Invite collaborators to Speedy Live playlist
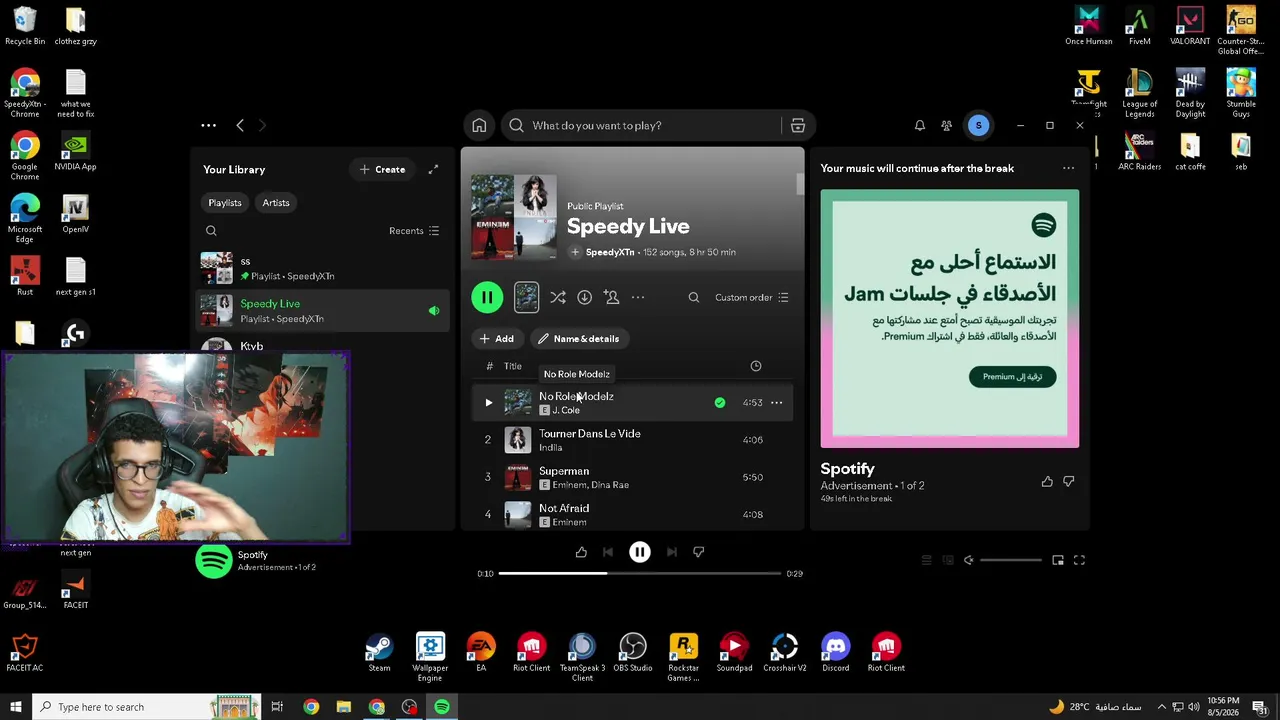This screenshot has height=720, width=1280. pyautogui.click(x=612, y=297)
